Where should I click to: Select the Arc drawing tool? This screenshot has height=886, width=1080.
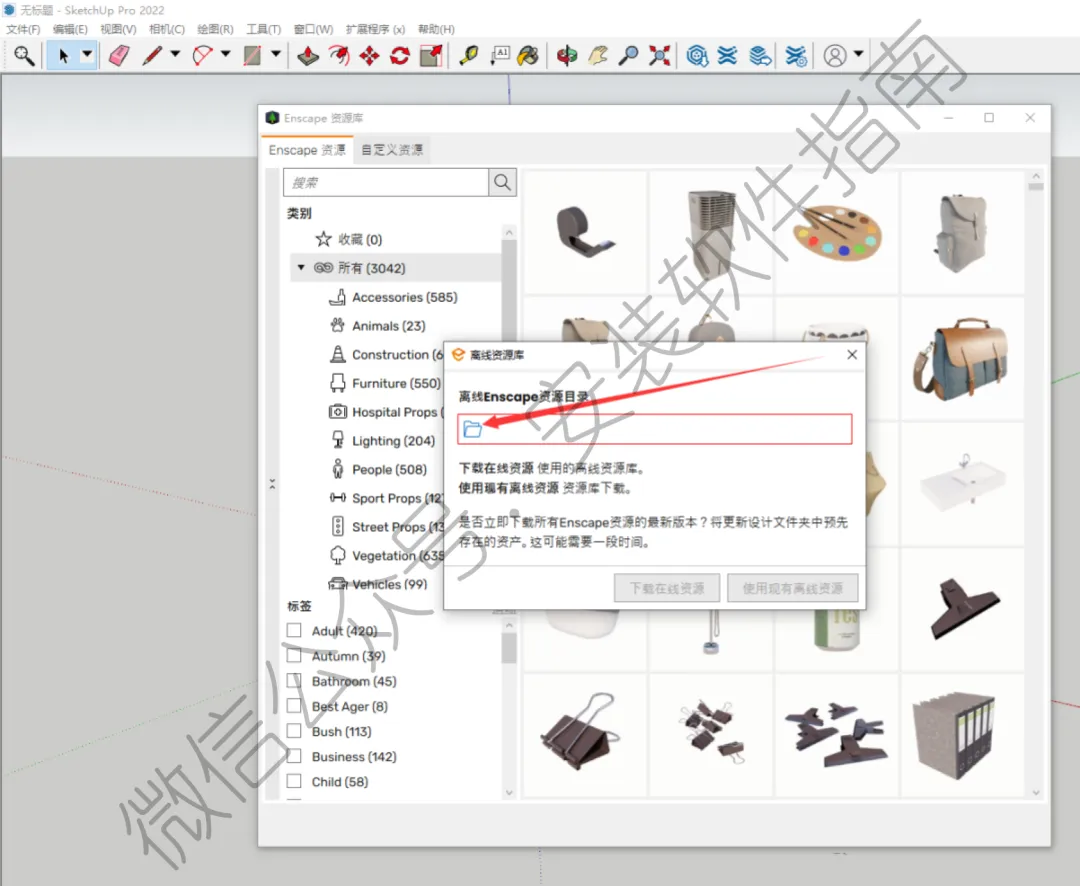tap(202, 56)
